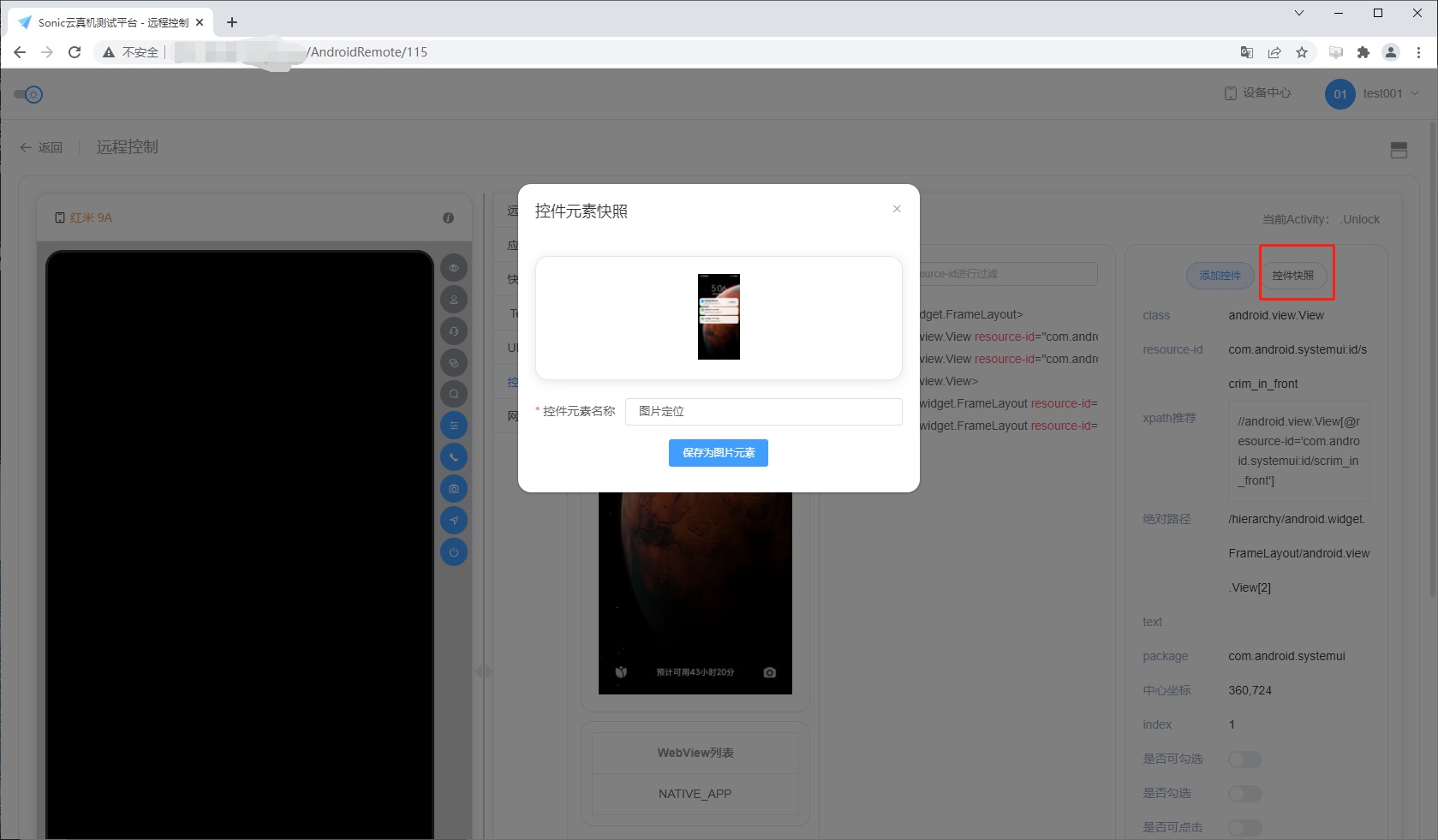The width and height of the screenshot is (1438, 840).
Task: Open the sliders settings icon in device toolbar
Action: (x=454, y=426)
